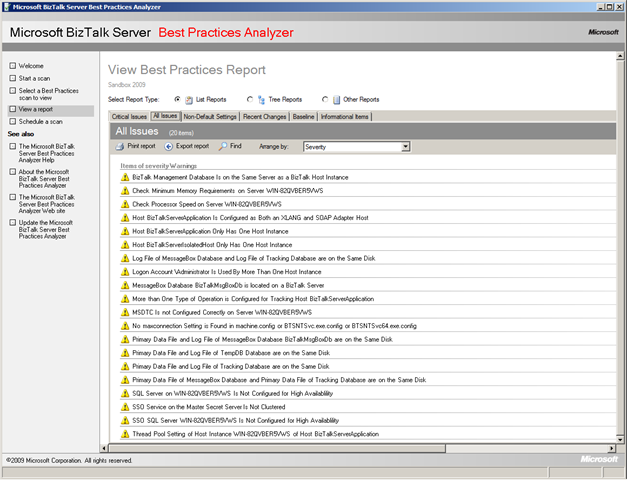Click the Find button text
This screenshot has width=627, height=480.
(236, 146)
